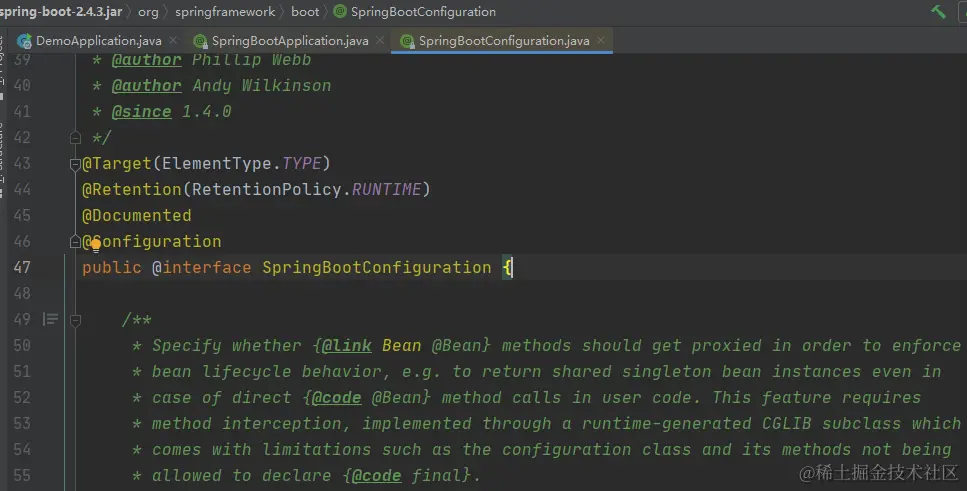Image resolution: width=967 pixels, height=491 pixels.
Task: Click the @Configuration annotation
Action: coord(152,242)
